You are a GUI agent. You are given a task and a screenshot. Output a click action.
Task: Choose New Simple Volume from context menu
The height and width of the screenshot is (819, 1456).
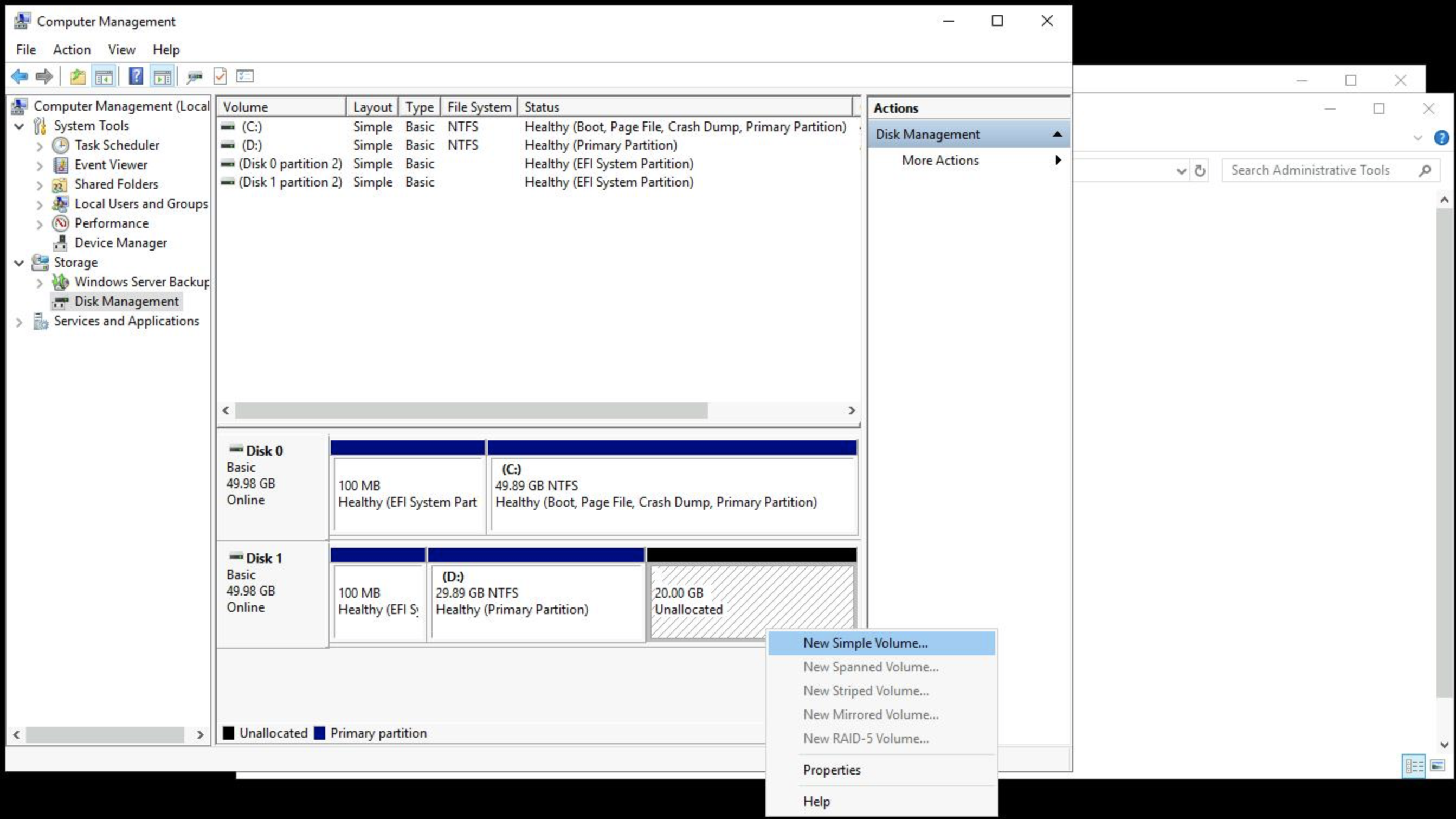click(x=881, y=643)
